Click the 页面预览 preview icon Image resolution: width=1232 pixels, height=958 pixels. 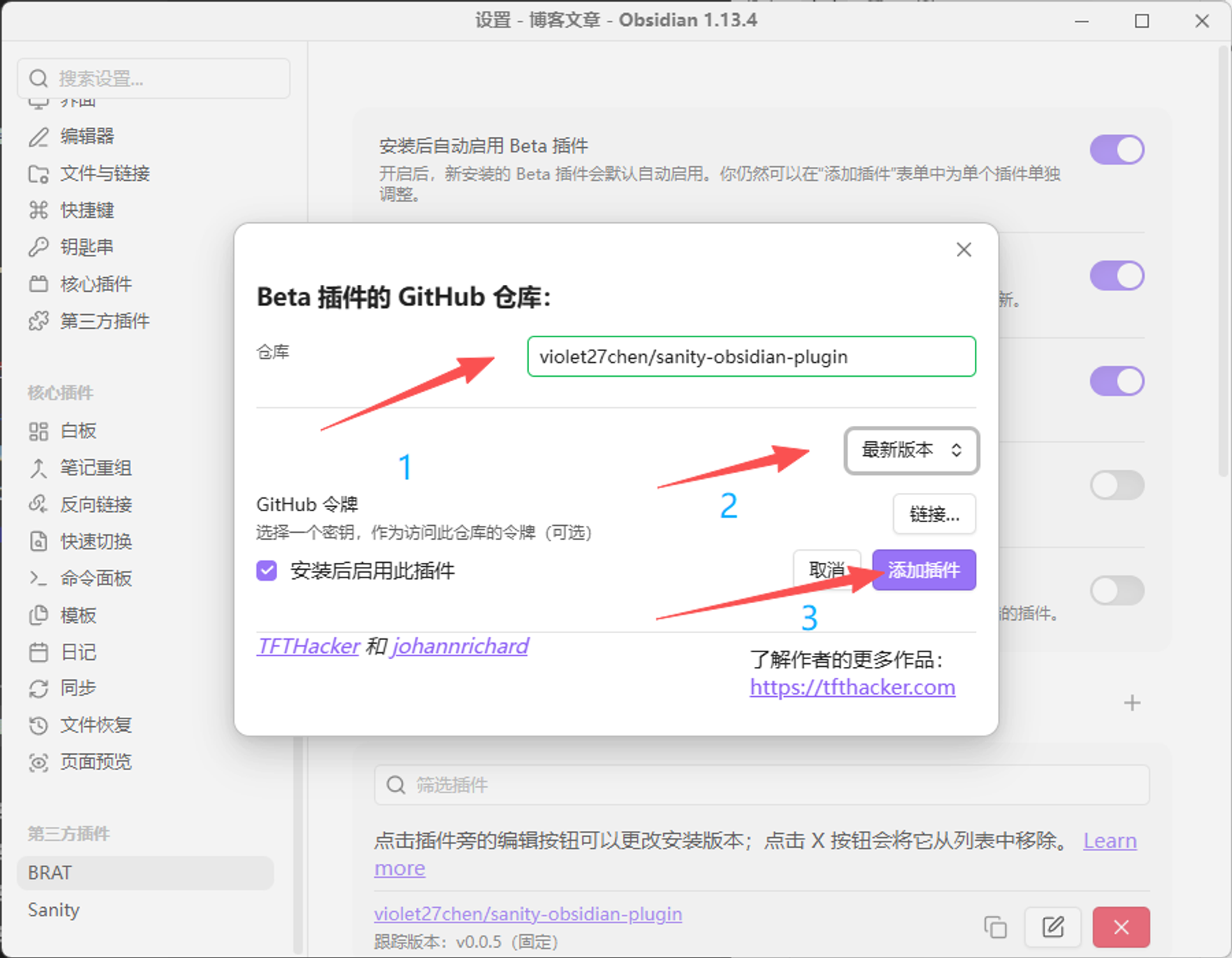38,762
